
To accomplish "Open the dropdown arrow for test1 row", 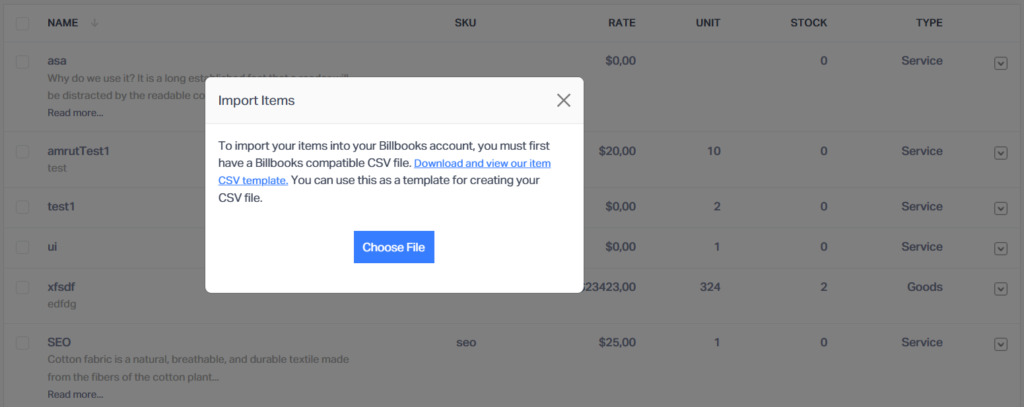I will (1000, 208).
